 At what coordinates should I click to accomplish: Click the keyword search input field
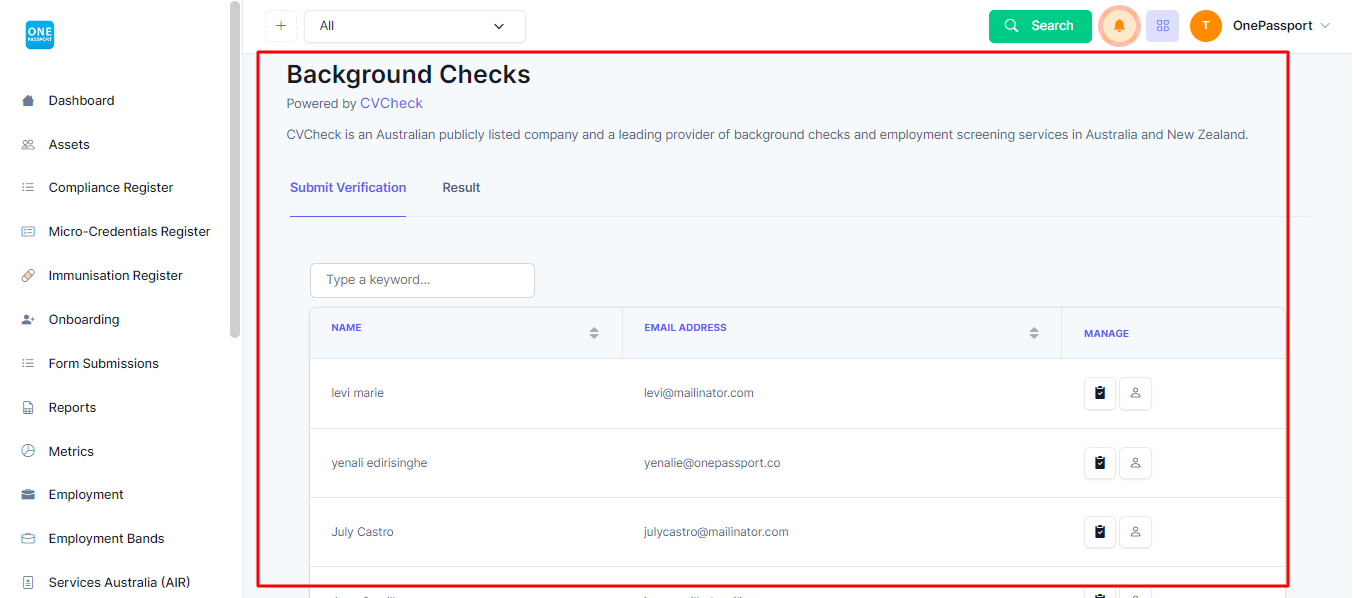click(422, 280)
